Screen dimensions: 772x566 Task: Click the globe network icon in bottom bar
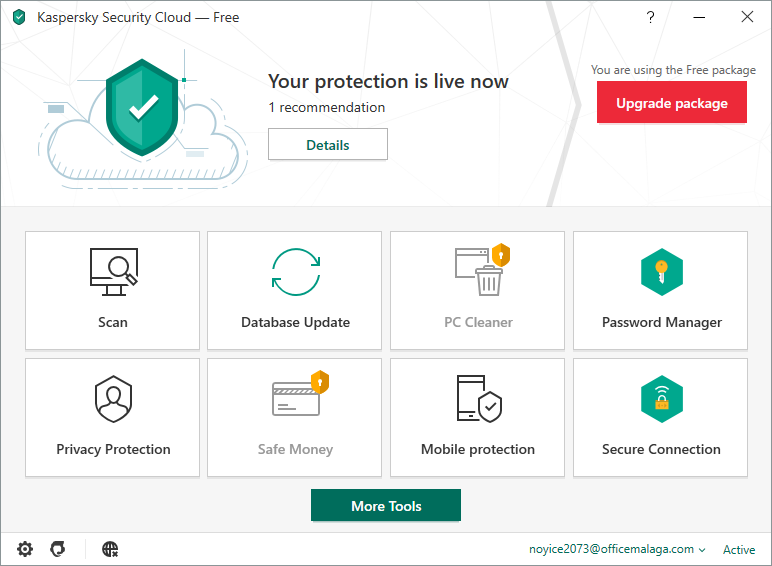[x=111, y=549]
